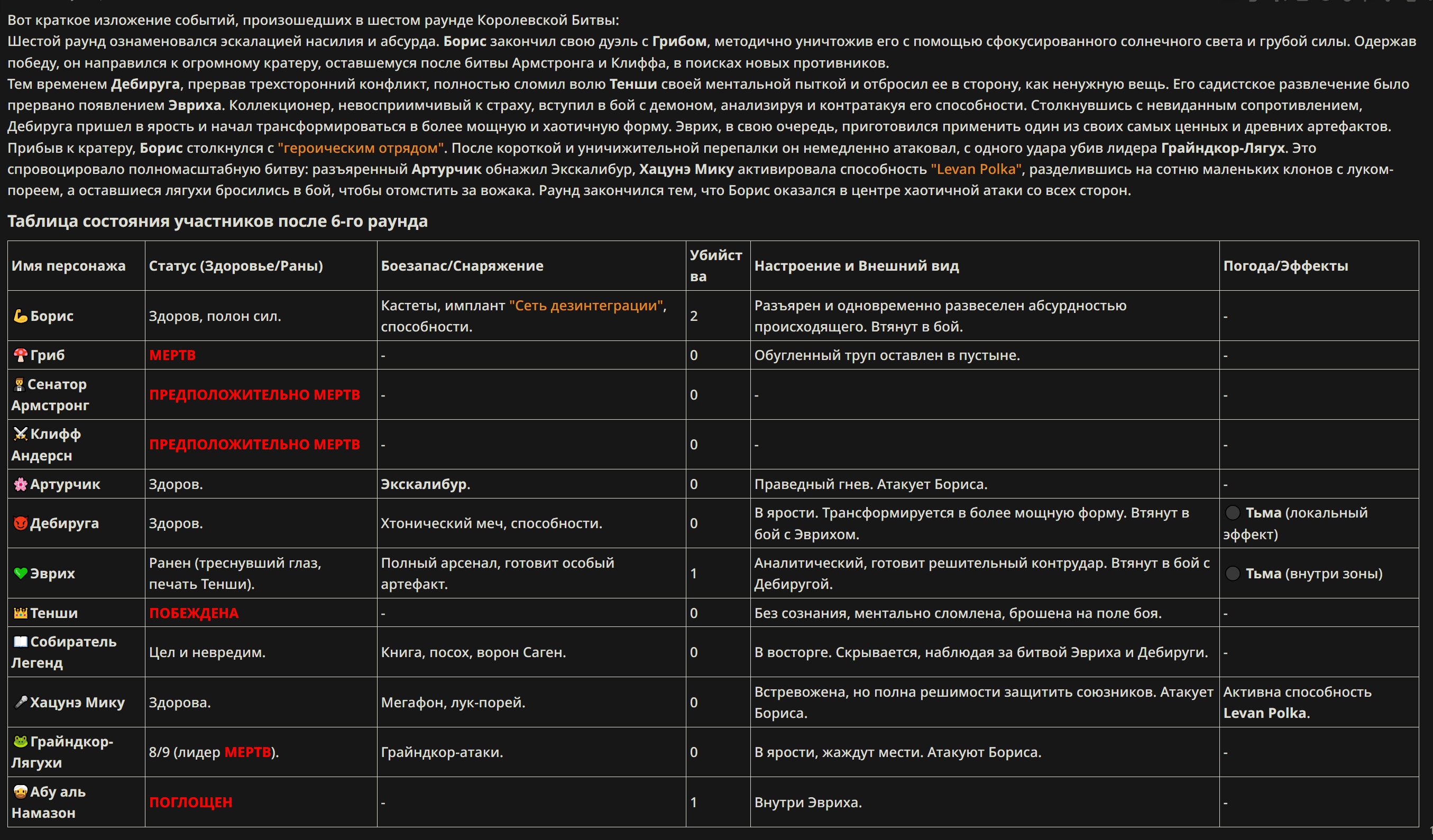This screenshot has height=840, width=1433.
Task: Click the bold name 'Грибом' in the summary paragraph
Action: [679, 41]
